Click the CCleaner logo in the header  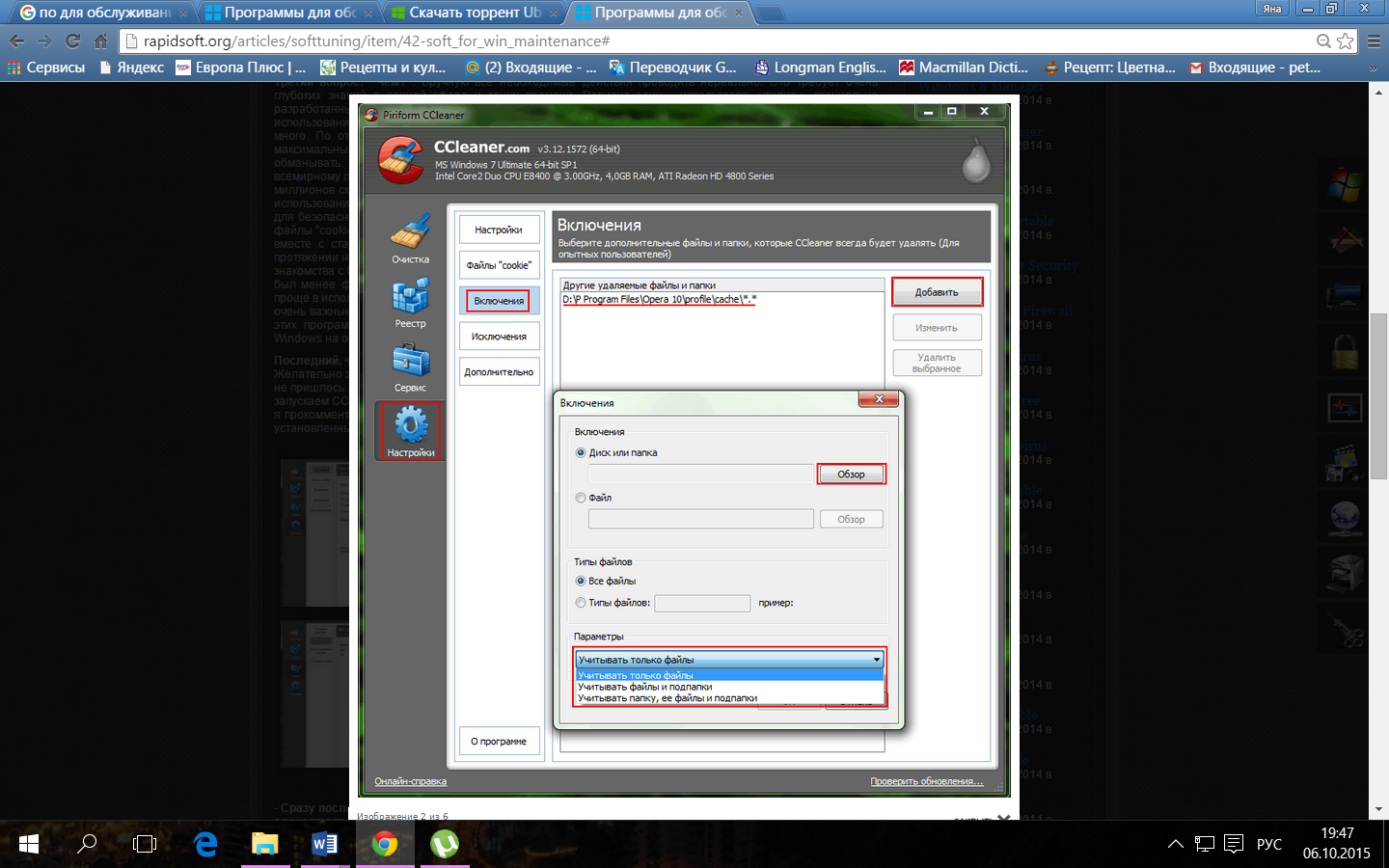coord(400,160)
